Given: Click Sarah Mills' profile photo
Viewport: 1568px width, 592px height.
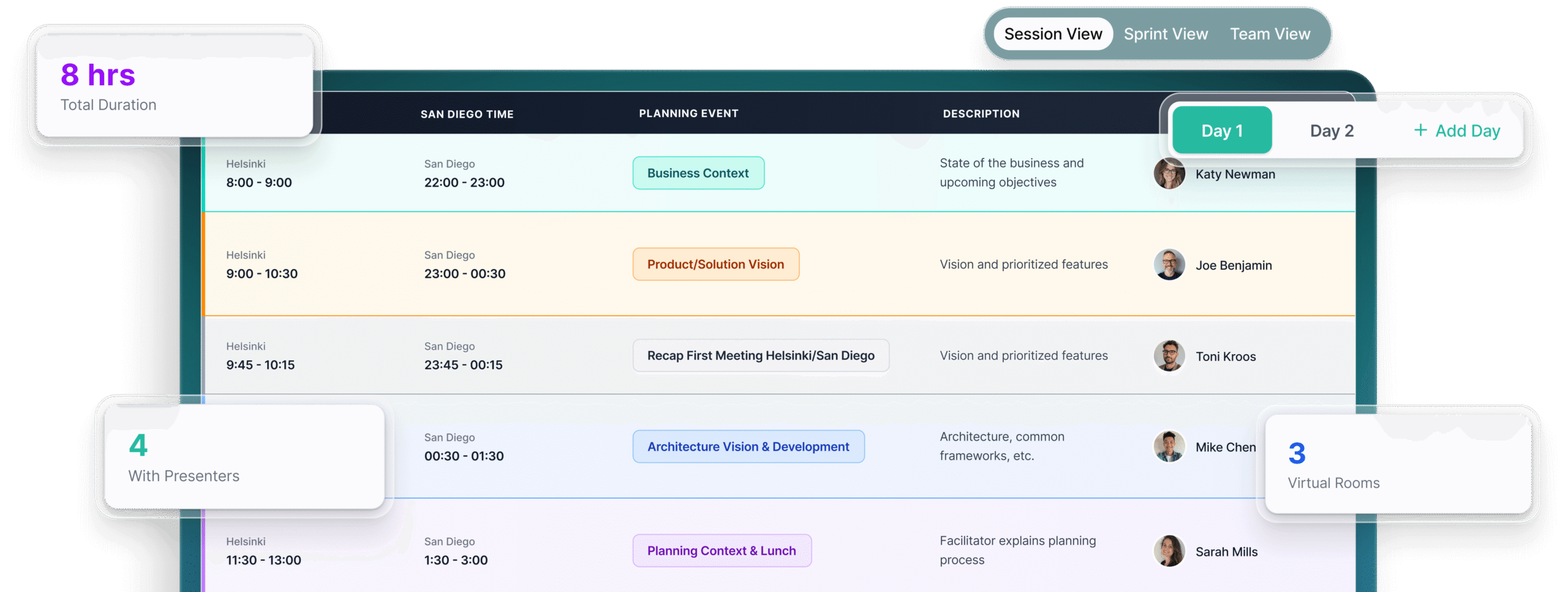Looking at the screenshot, I should click(x=1169, y=552).
